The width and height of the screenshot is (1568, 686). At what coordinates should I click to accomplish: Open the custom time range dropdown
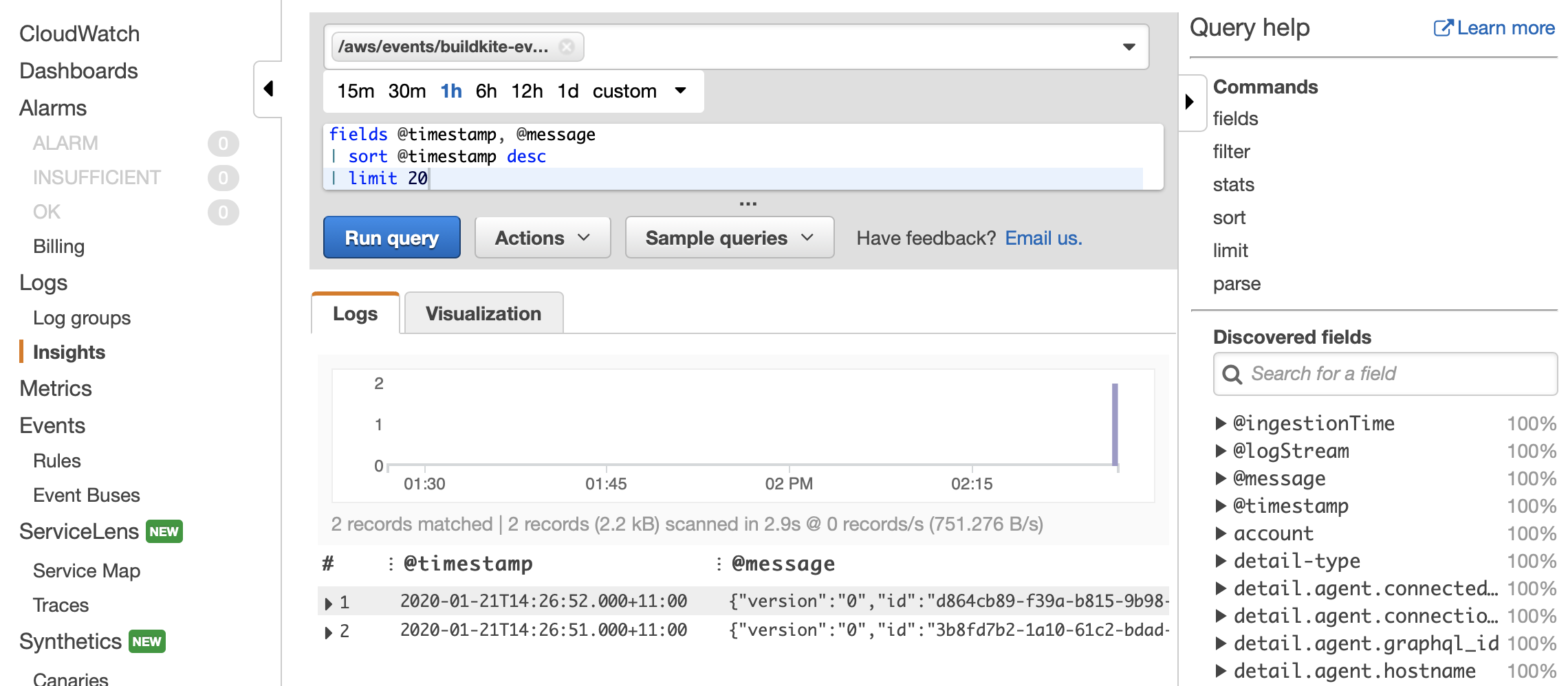pos(680,91)
